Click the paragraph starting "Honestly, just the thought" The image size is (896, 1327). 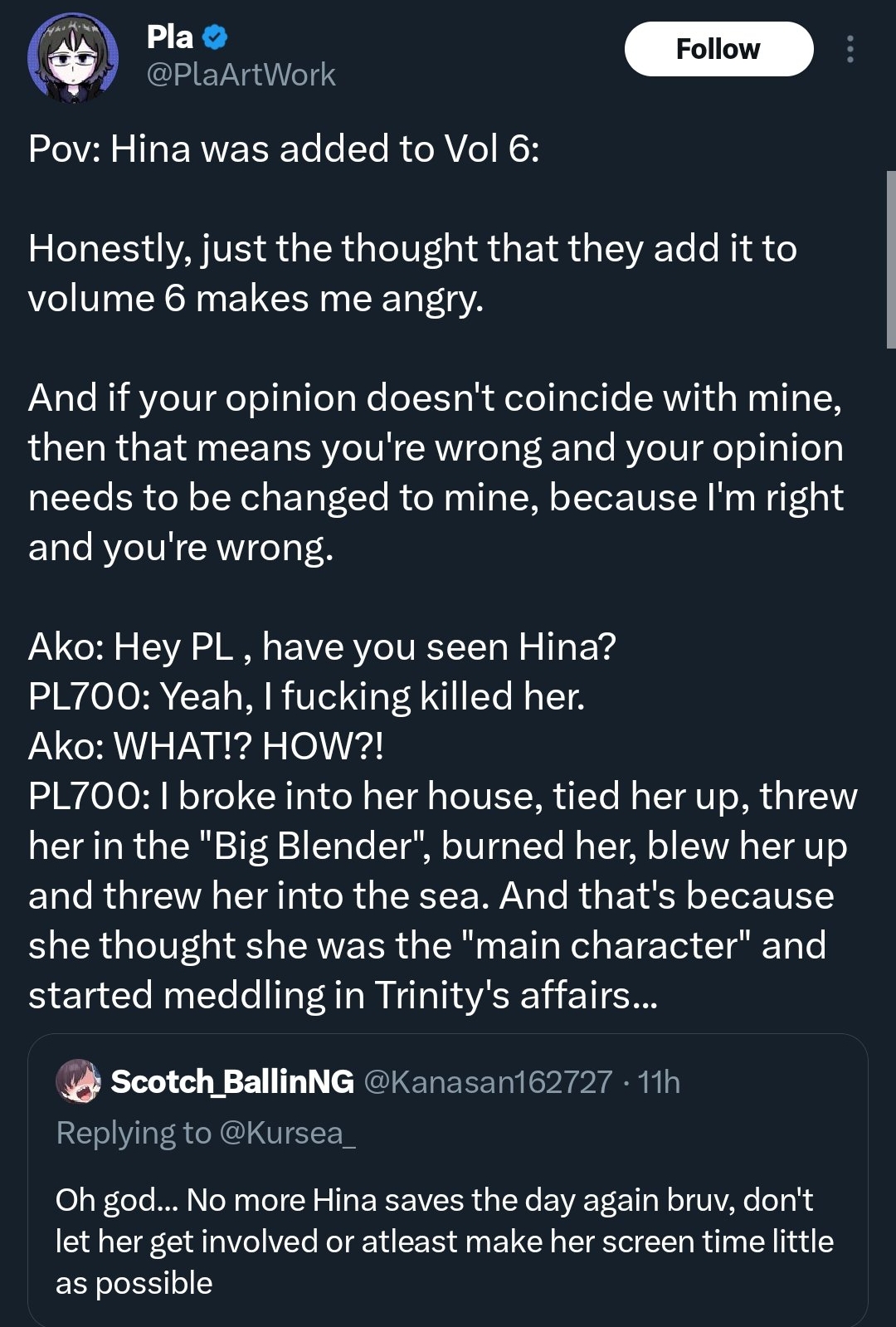[412, 273]
